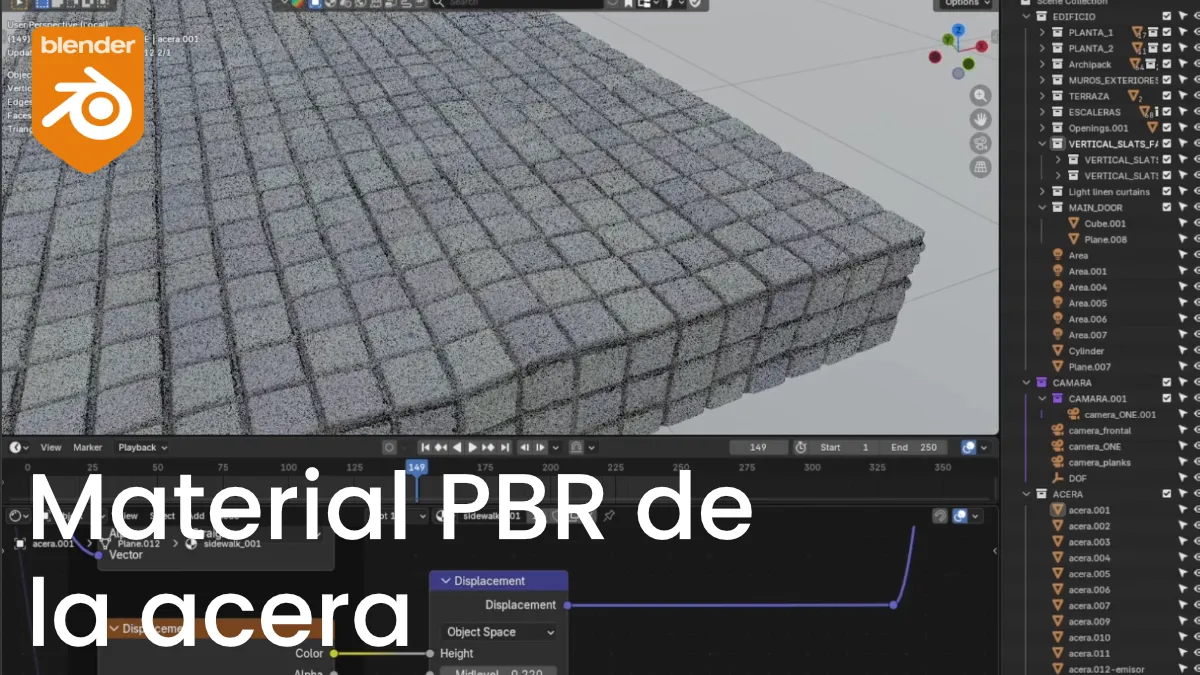The width and height of the screenshot is (1200, 675).
Task: Open the timeline View menu
Action: pos(51,447)
